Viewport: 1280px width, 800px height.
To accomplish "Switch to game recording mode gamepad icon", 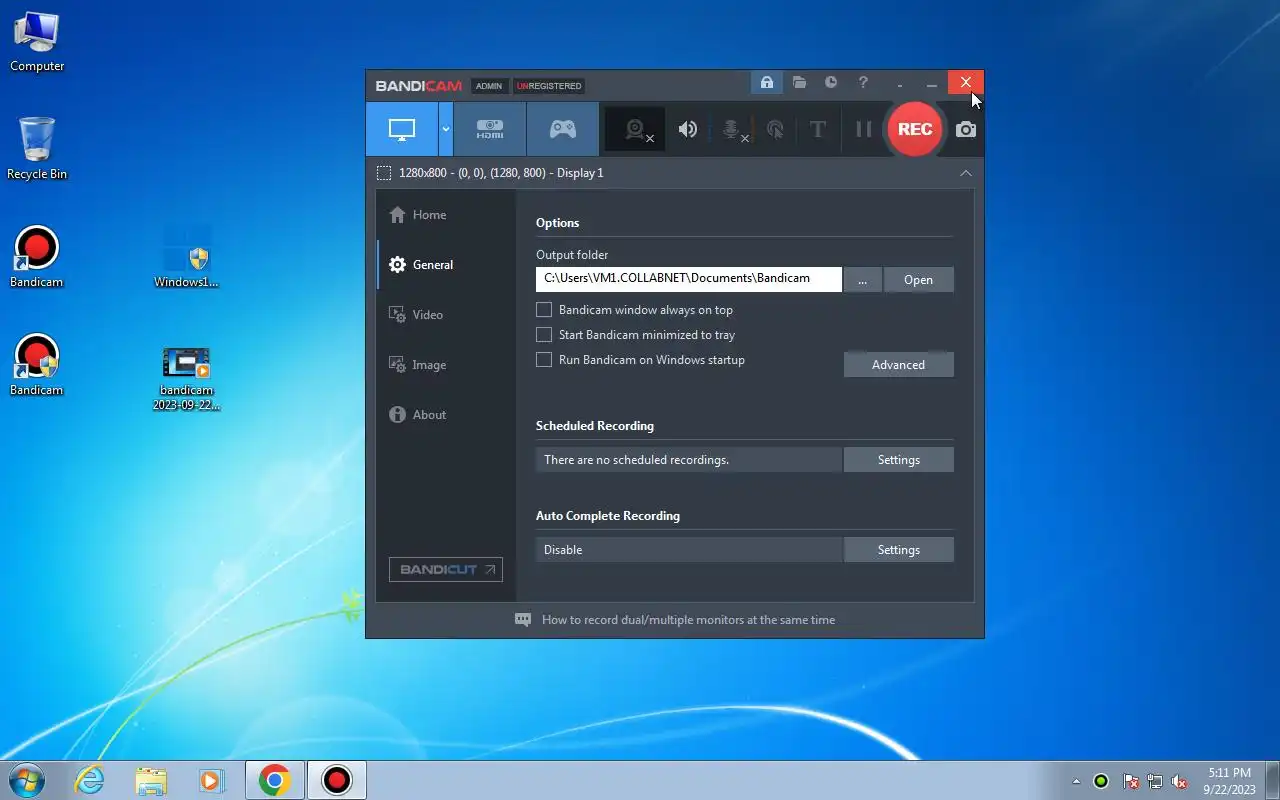I will (x=563, y=129).
